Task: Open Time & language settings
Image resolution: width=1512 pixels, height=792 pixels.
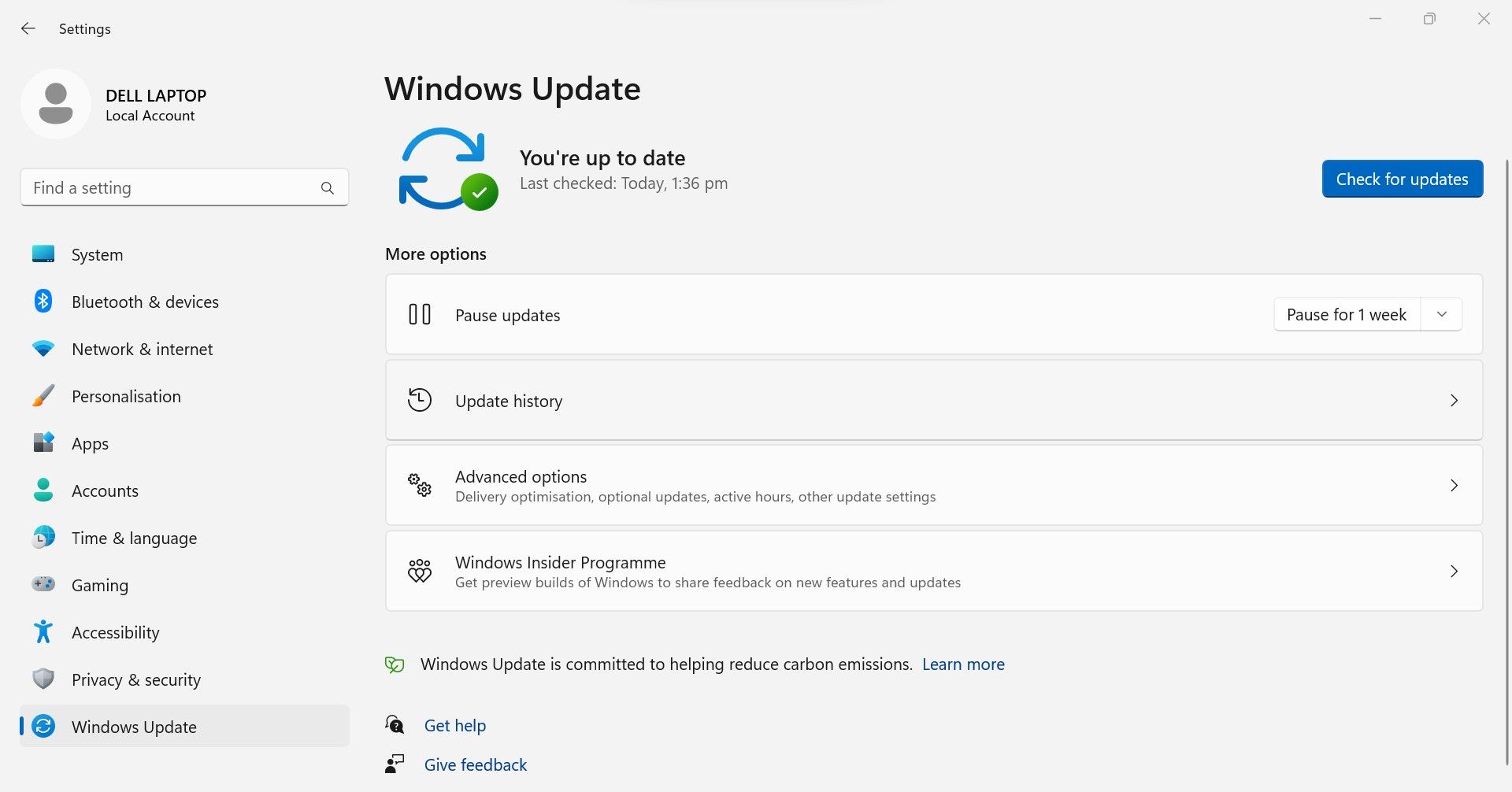Action: [x=184, y=538]
